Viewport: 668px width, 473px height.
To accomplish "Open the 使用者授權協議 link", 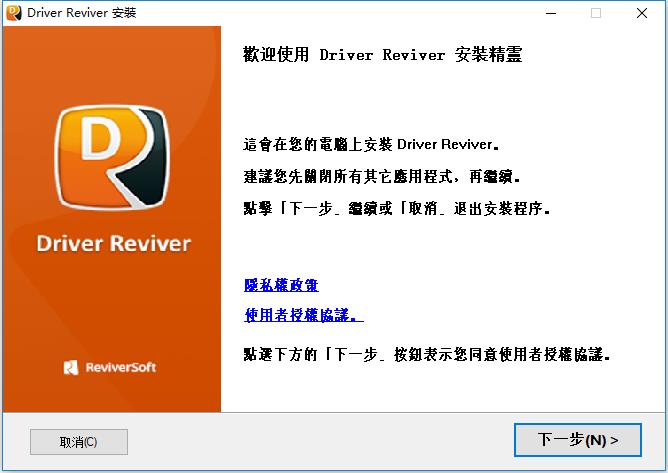I will point(304,315).
